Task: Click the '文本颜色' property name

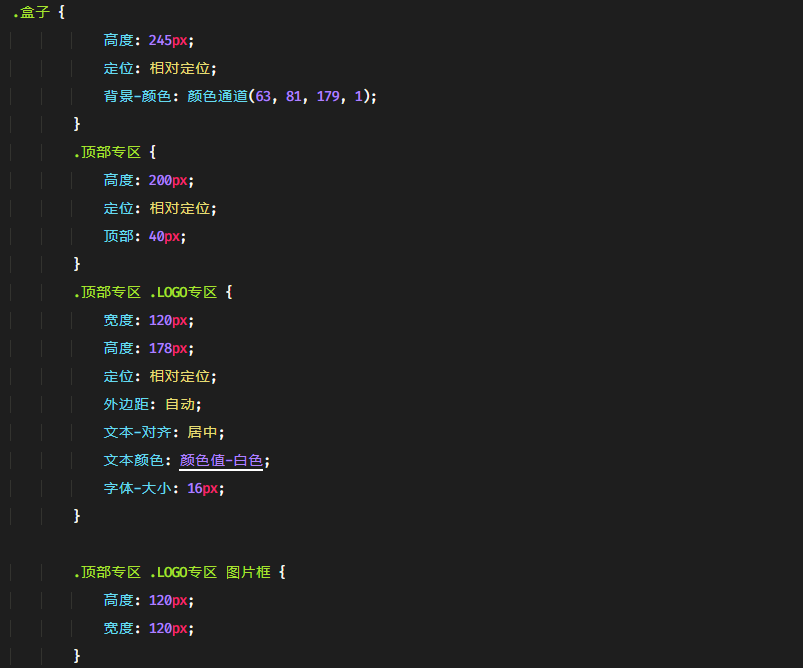Action: [134, 460]
